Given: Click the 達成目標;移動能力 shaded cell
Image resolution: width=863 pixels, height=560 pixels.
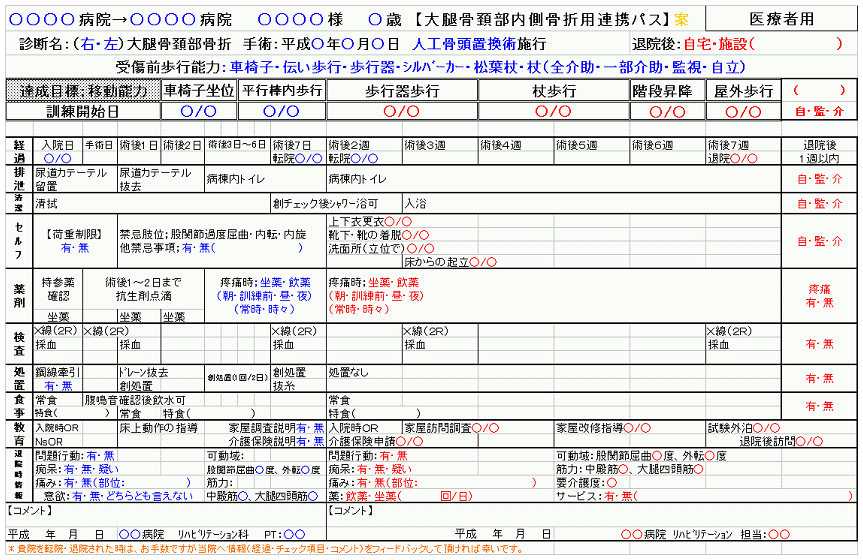Looking at the screenshot, I should point(83,90).
